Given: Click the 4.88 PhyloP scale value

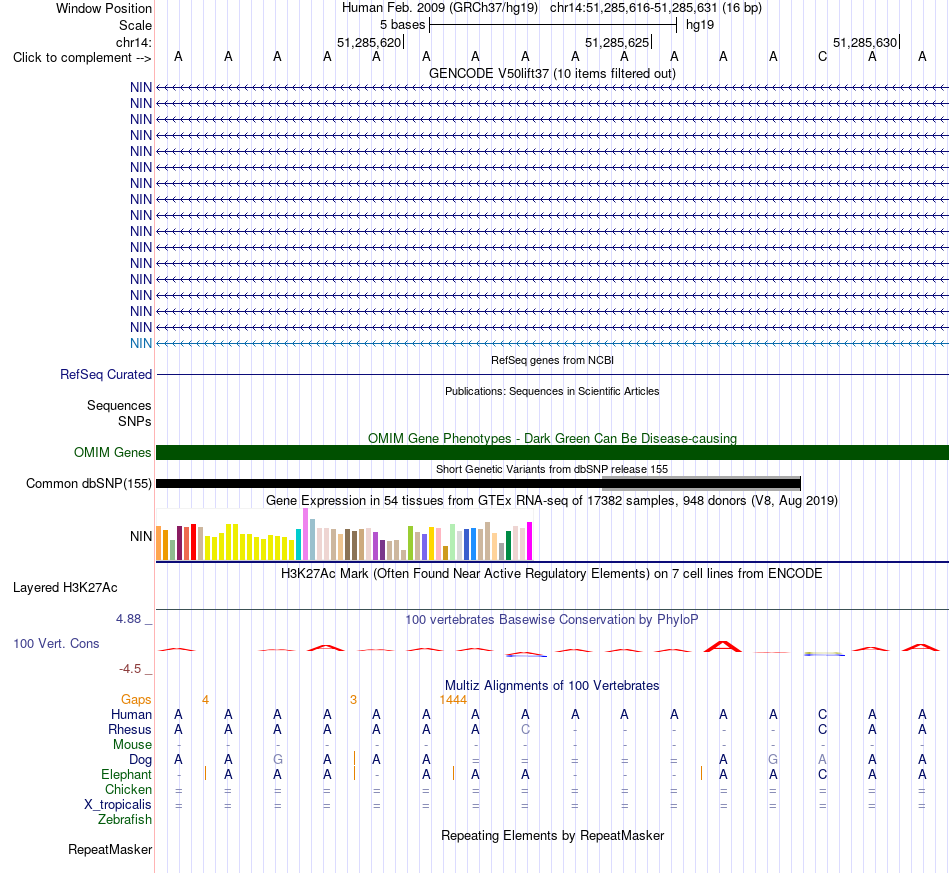Looking at the screenshot, I should tap(128, 619).
